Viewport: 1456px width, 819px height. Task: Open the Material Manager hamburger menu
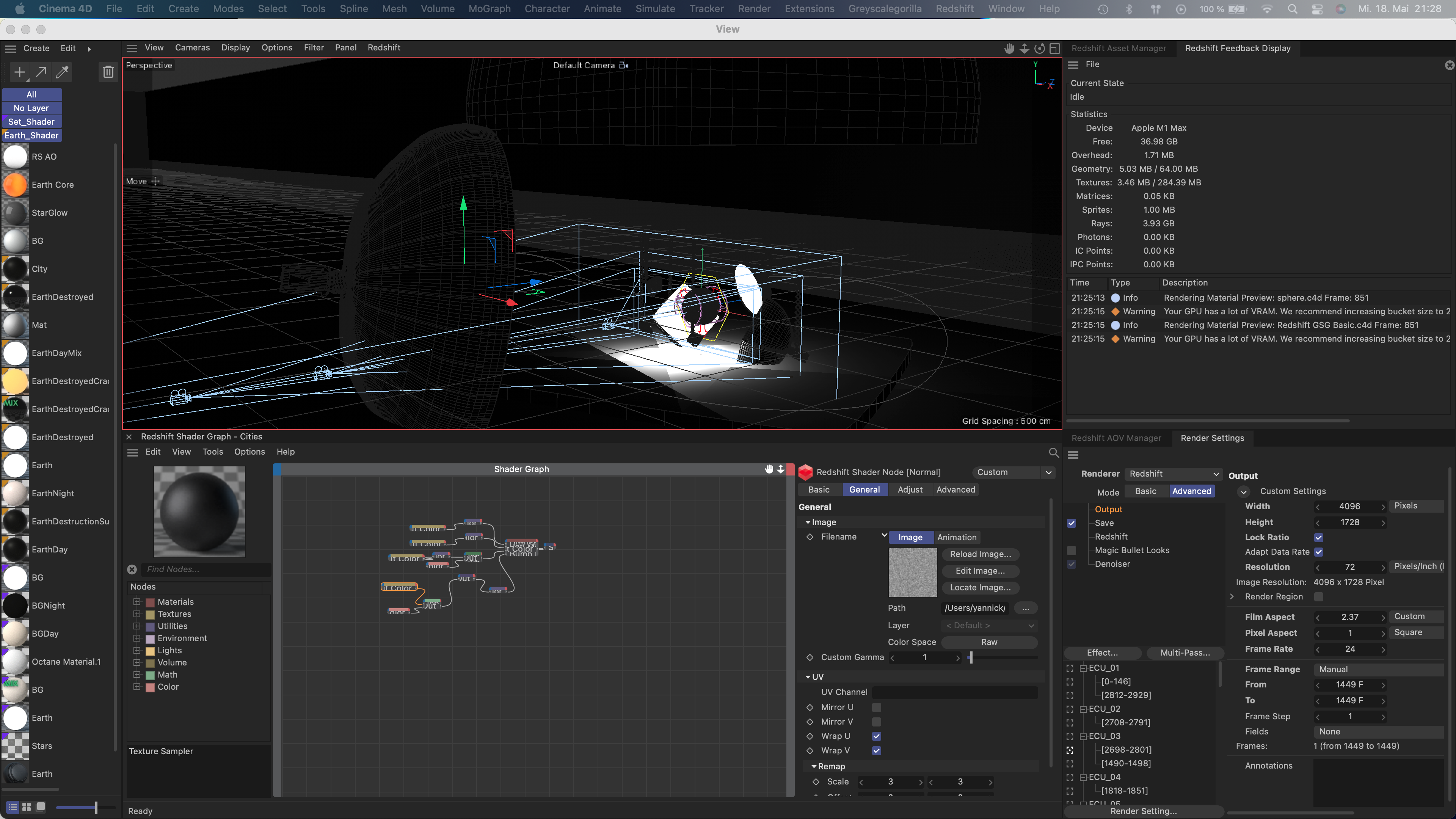pos(10,49)
